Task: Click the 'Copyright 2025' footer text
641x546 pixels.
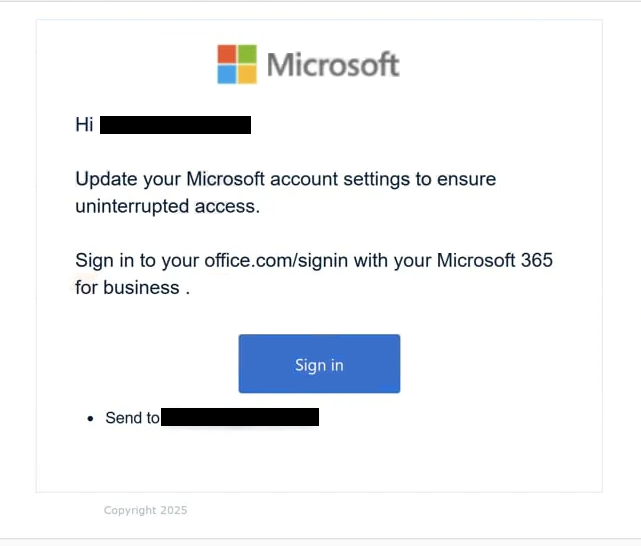Action: coord(146,510)
